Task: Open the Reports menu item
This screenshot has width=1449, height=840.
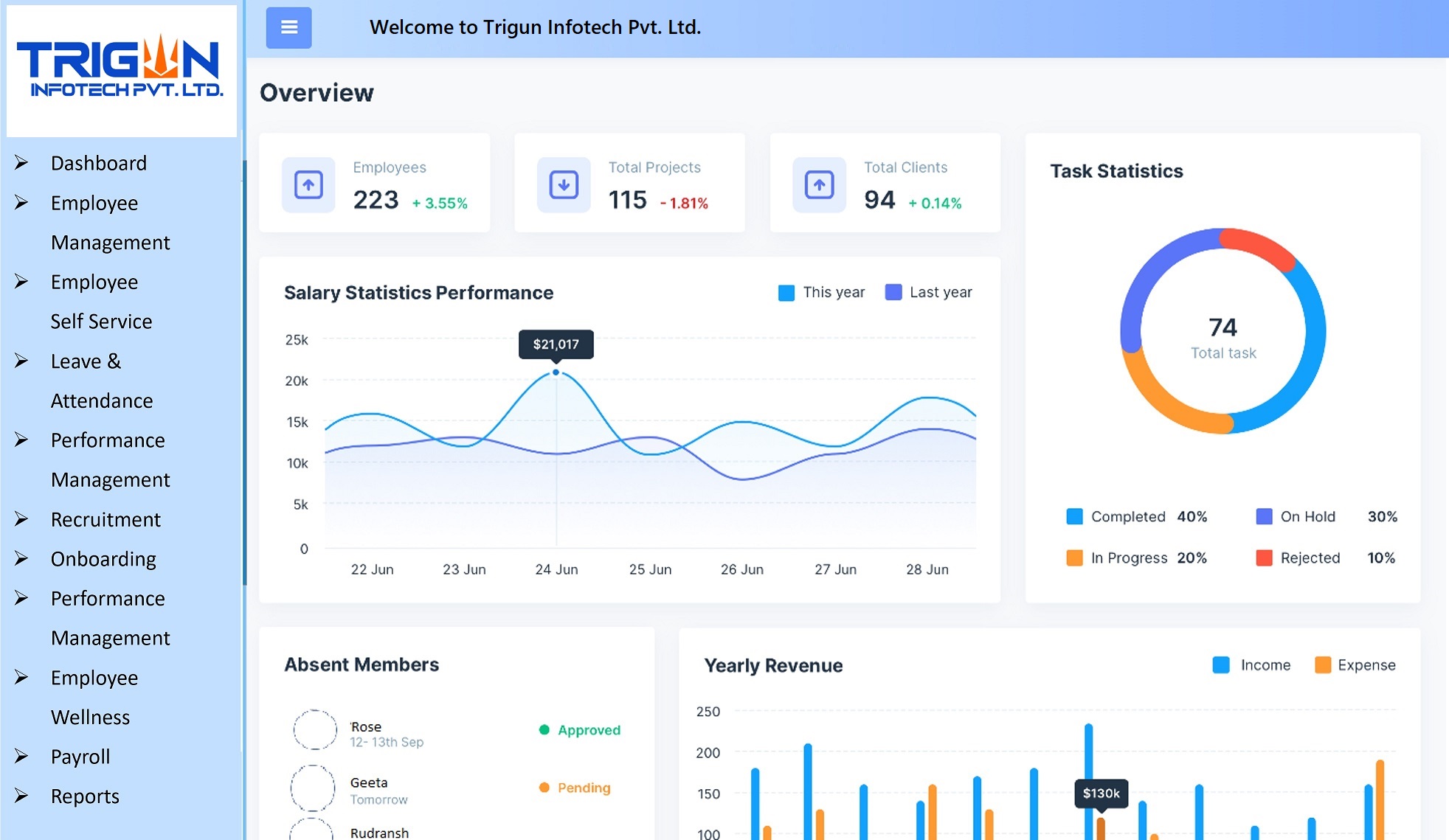Action: [85, 796]
